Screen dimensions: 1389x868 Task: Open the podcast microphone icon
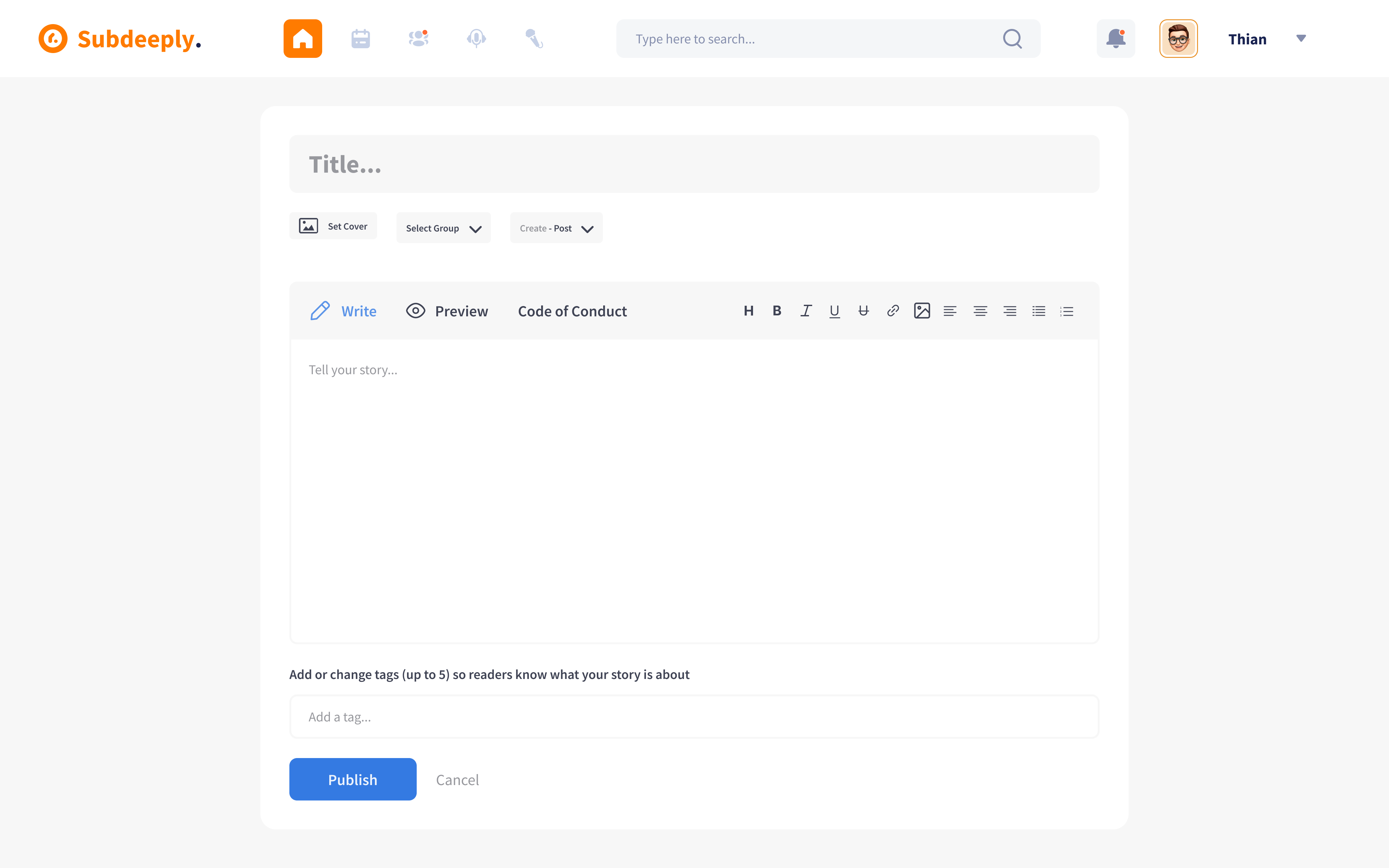[476, 39]
